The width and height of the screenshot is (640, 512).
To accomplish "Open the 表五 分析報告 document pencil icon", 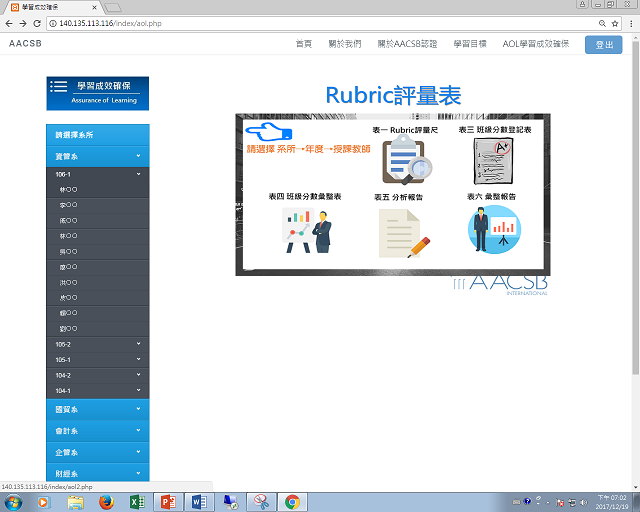I will (404, 234).
